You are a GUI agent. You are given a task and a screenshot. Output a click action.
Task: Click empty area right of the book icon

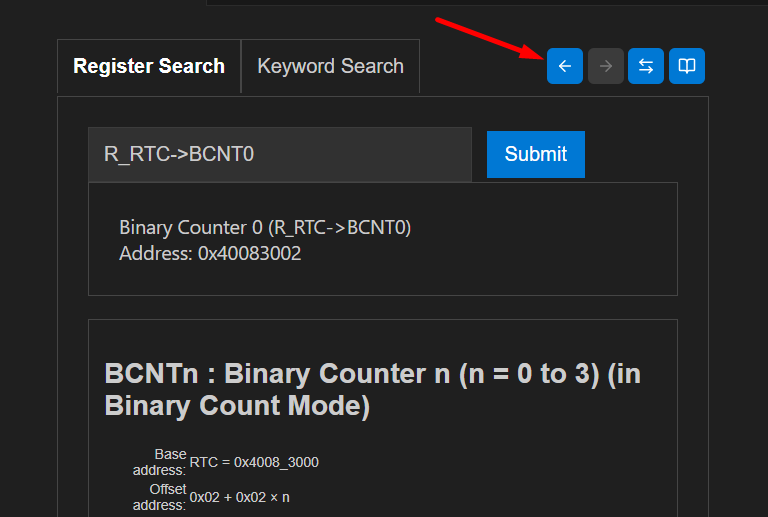pyautogui.click(x=735, y=66)
